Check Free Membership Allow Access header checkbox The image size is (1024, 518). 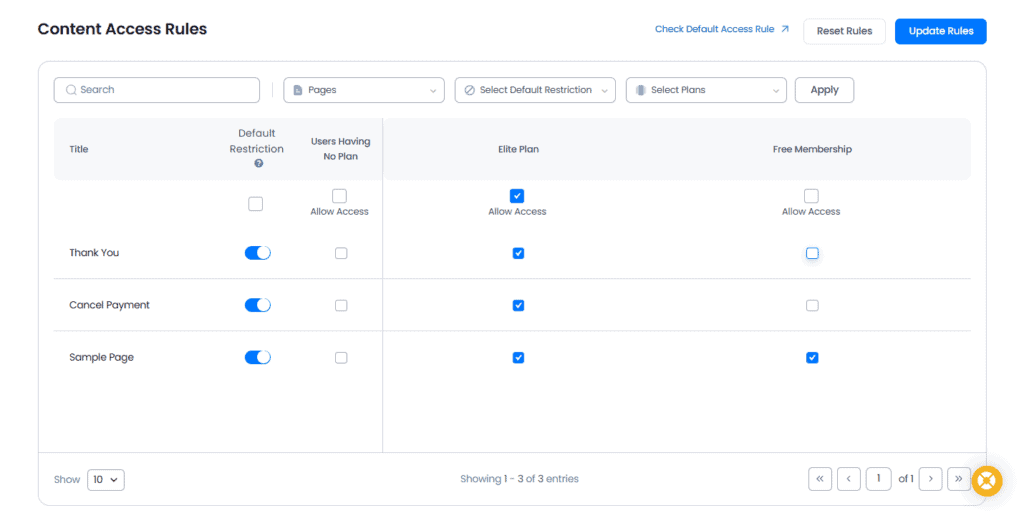pos(811,195)
